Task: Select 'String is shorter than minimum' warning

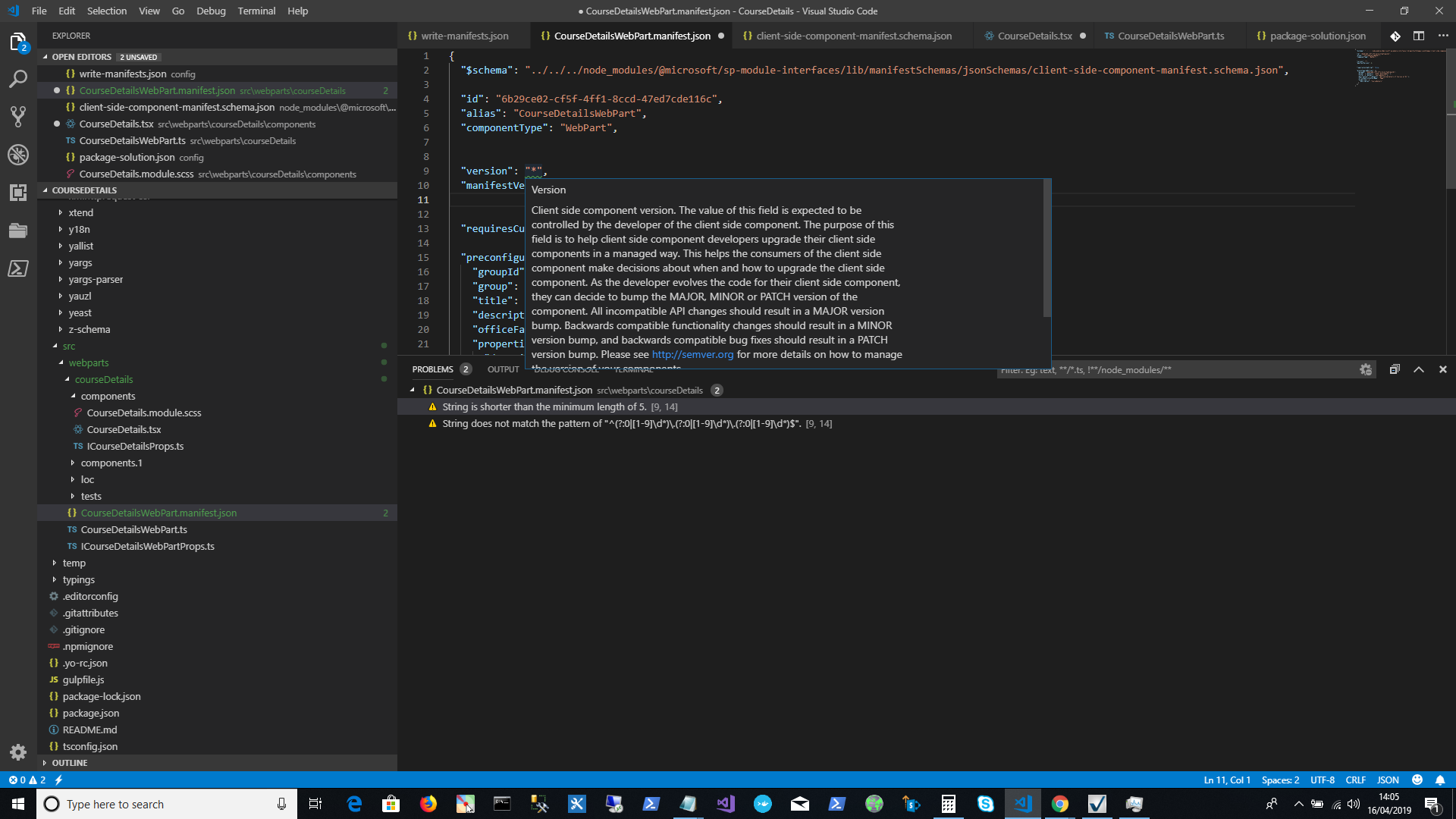Action: point(926,406)
